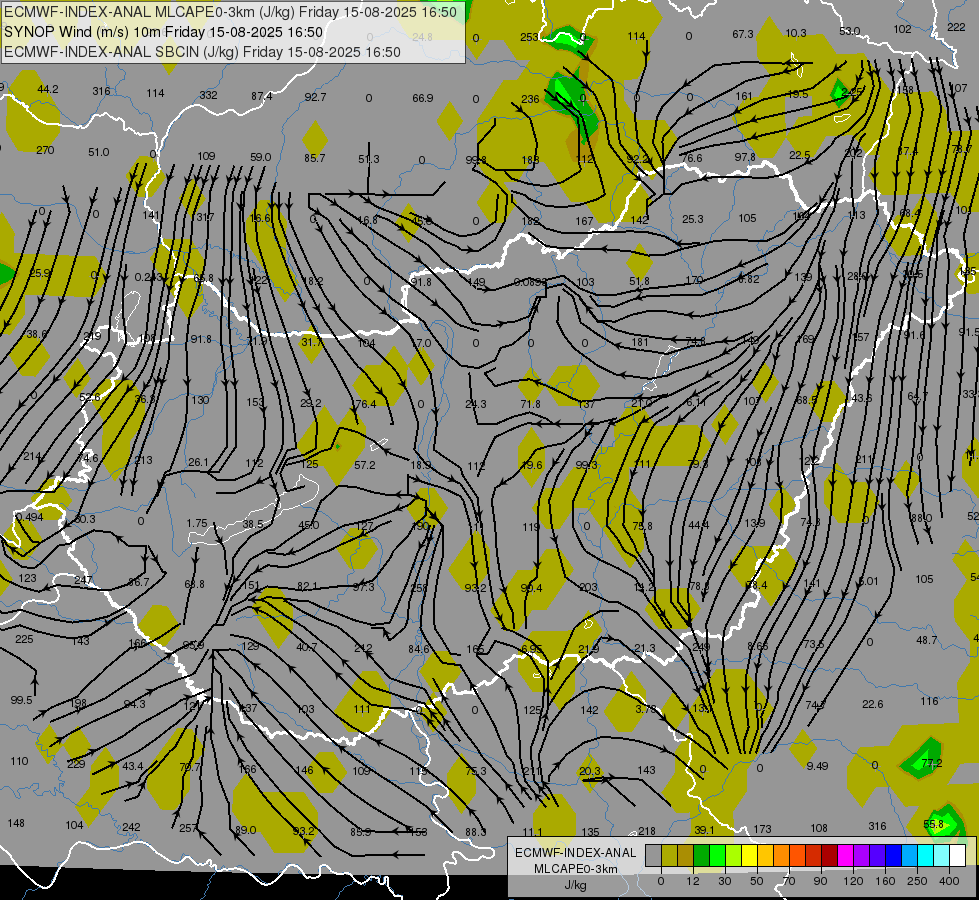Screen dimensions: 979x900
Task: Click the J/kg unit label in legend
Action: point(576,885)
